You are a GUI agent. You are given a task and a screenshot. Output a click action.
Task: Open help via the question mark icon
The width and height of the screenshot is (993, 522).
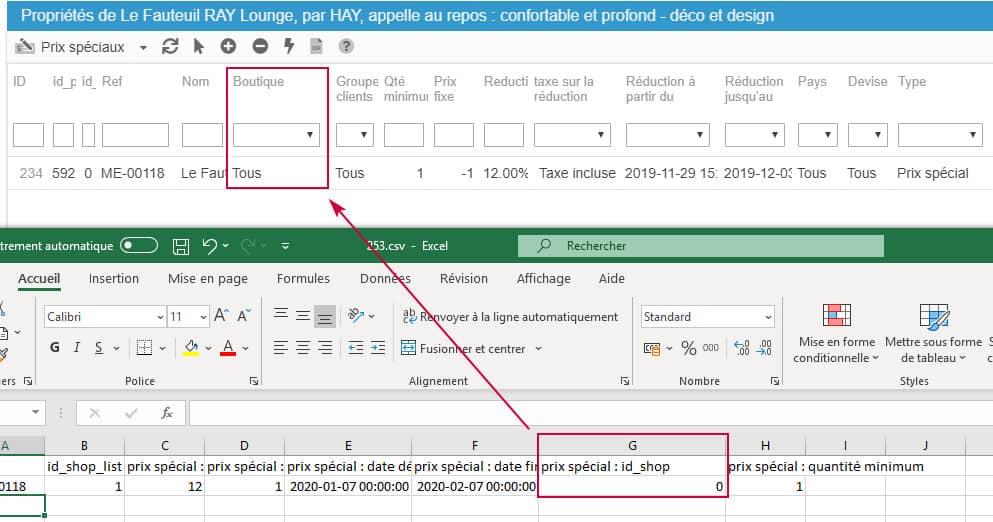346,47
